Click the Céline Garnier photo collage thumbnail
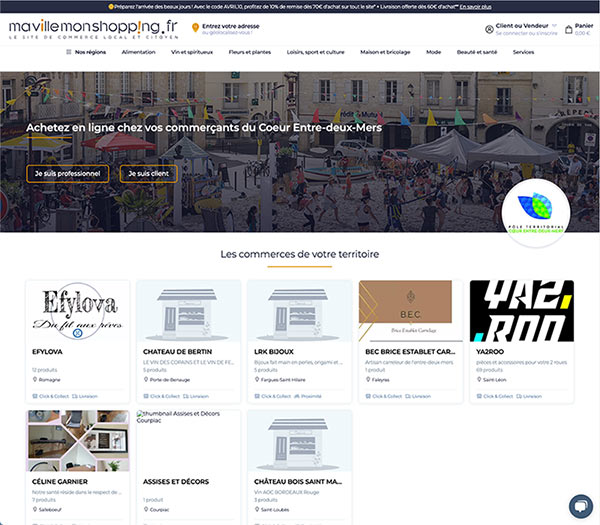The height and width of the screenshot is (525, 600). point(78,440)
